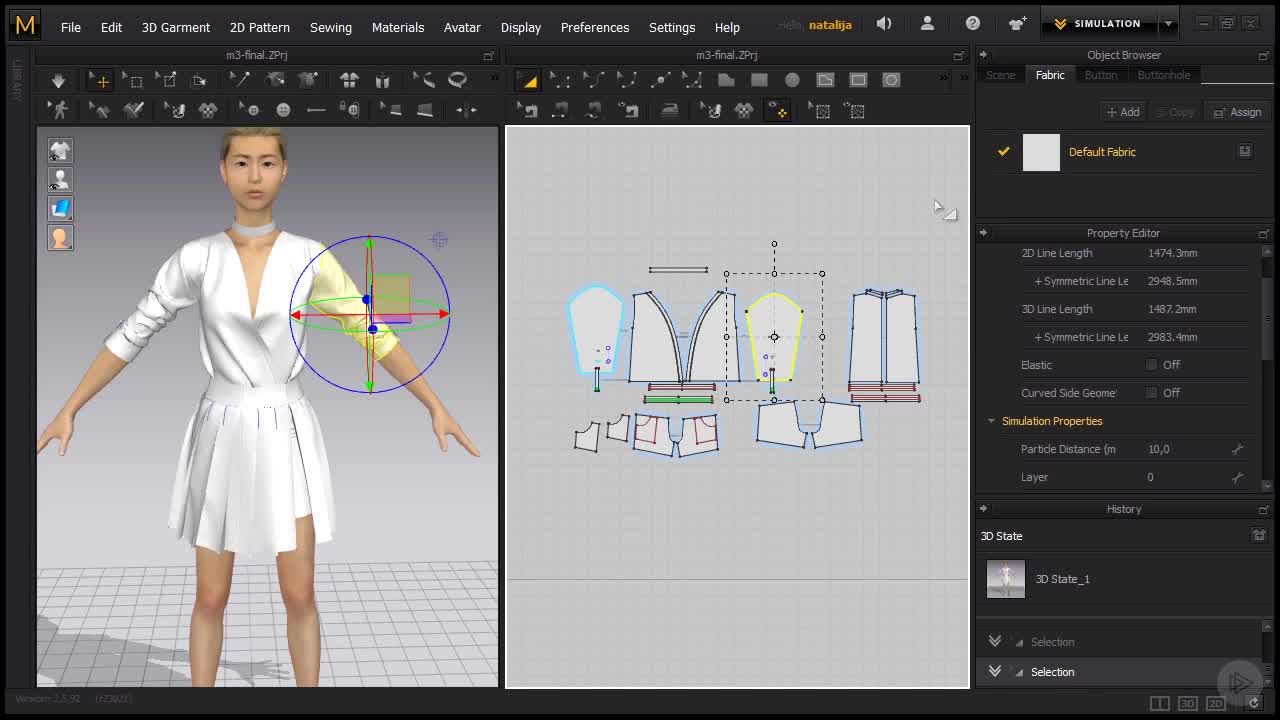
Task: Click the Steam iron tool icon
Action: pyautogui.click(x=669, y=111)
